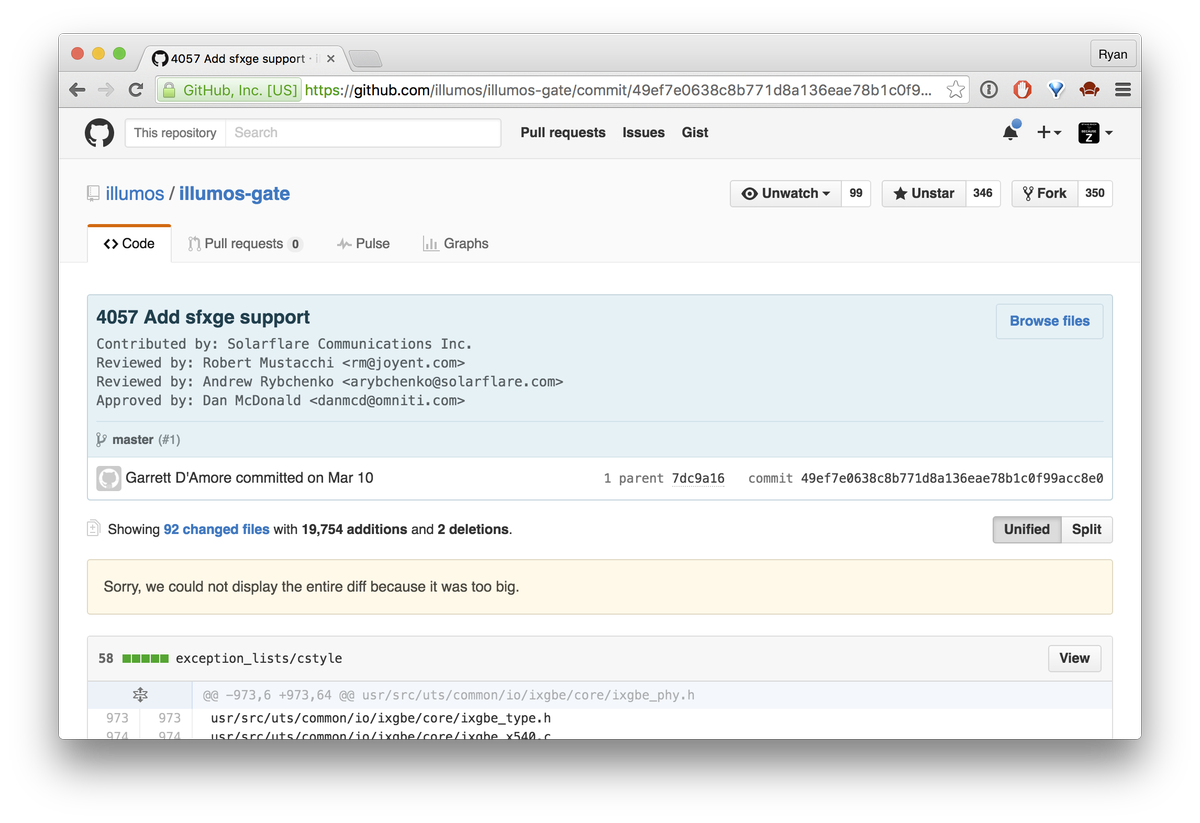1200x823 pixels.
Task: Click the This repository search scope
Action: click(175, 133)
